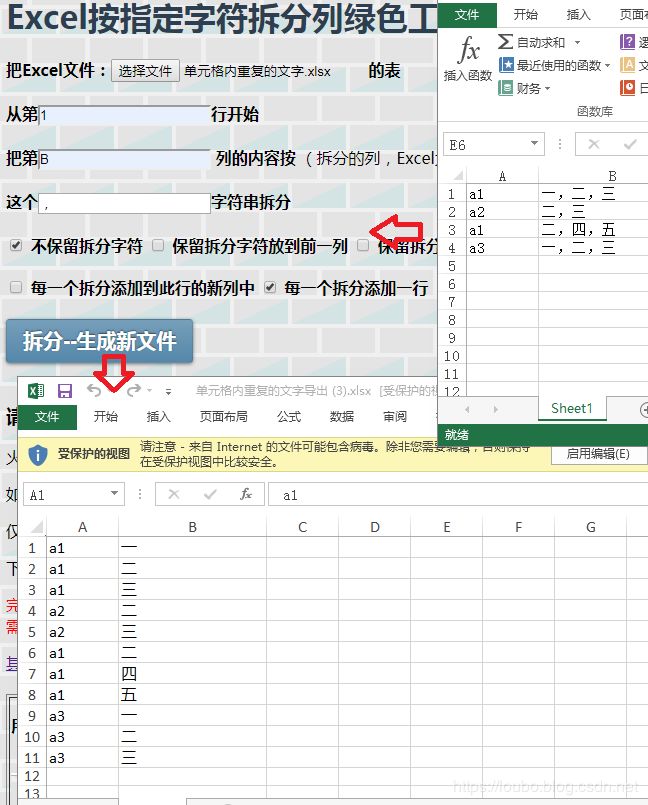Select column G header in lower sheet
Screen dimensions: 648x805
591,527
